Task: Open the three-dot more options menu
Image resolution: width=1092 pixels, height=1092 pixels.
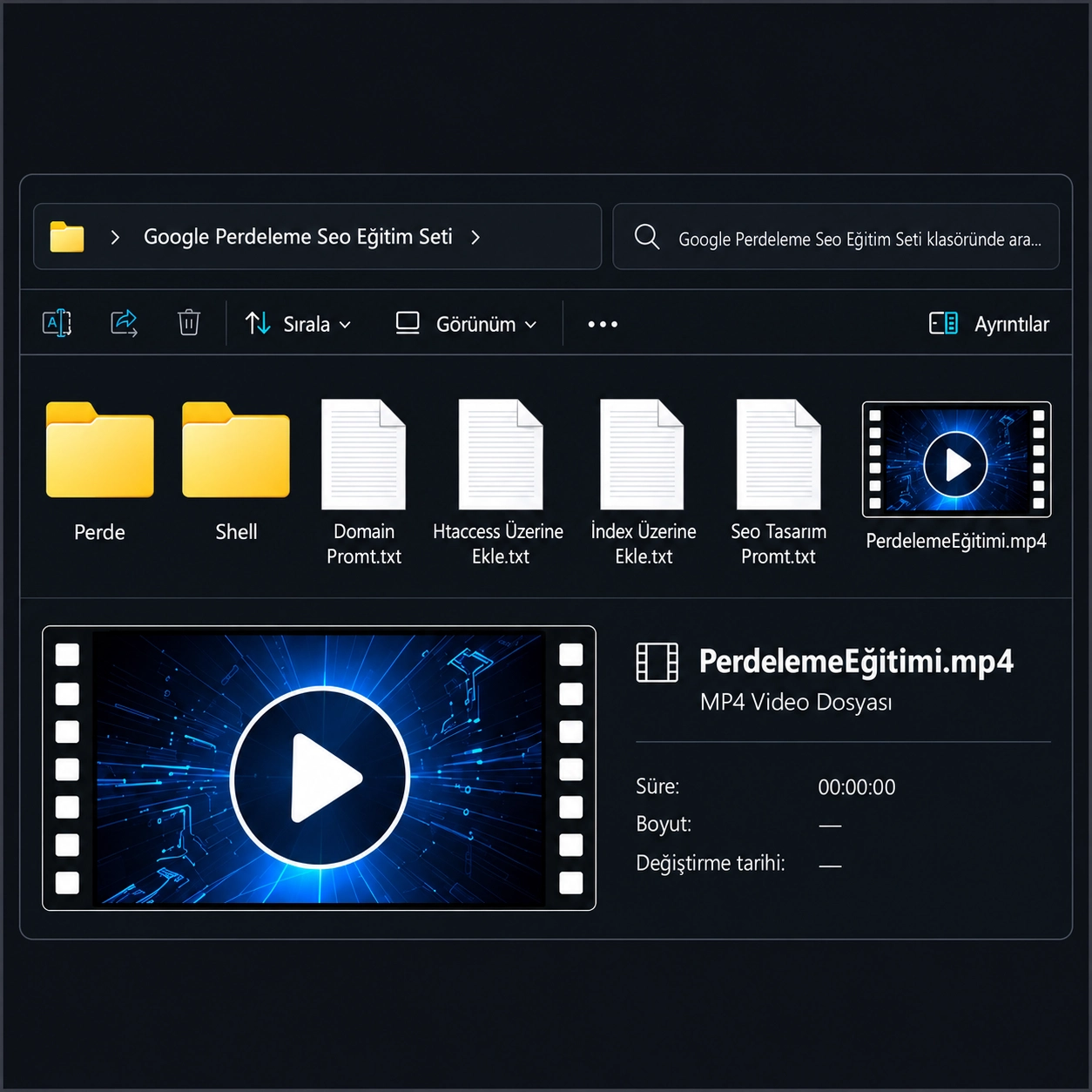Action: pyautogui.click(x=603, y=324)
